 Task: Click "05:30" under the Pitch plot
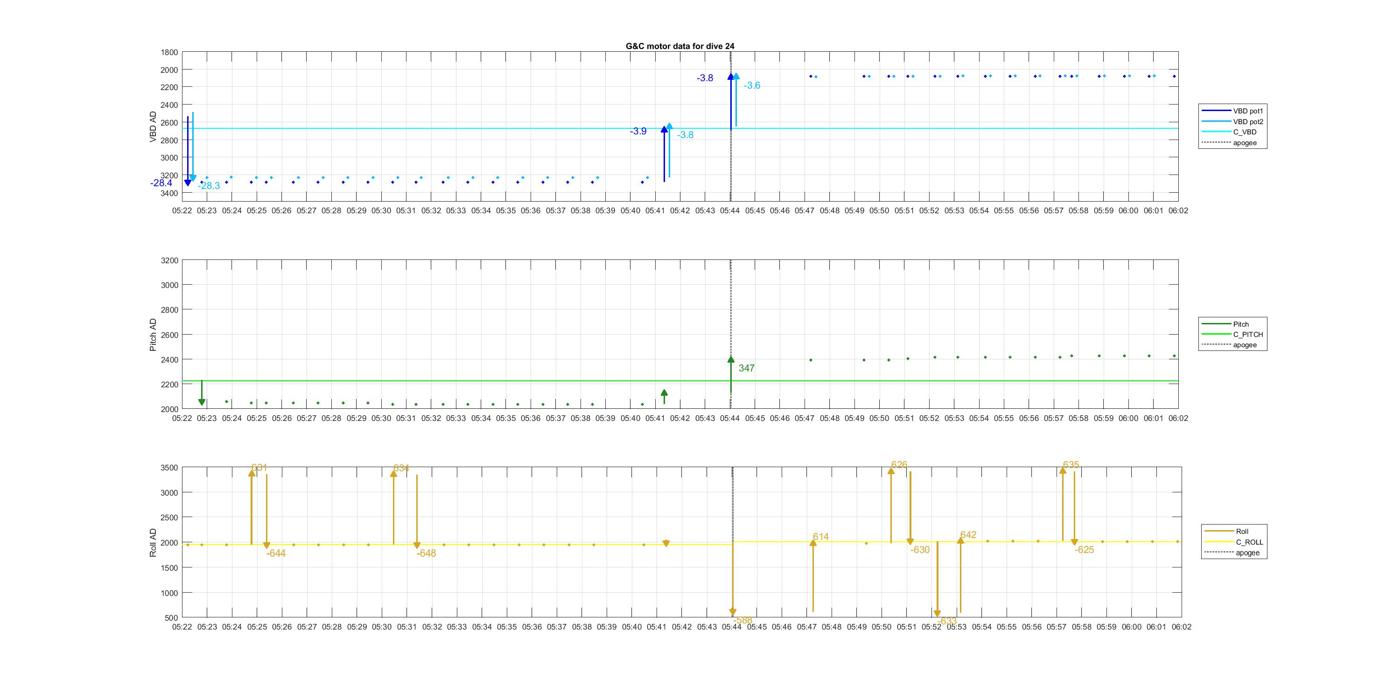click(x=381, y=419)
